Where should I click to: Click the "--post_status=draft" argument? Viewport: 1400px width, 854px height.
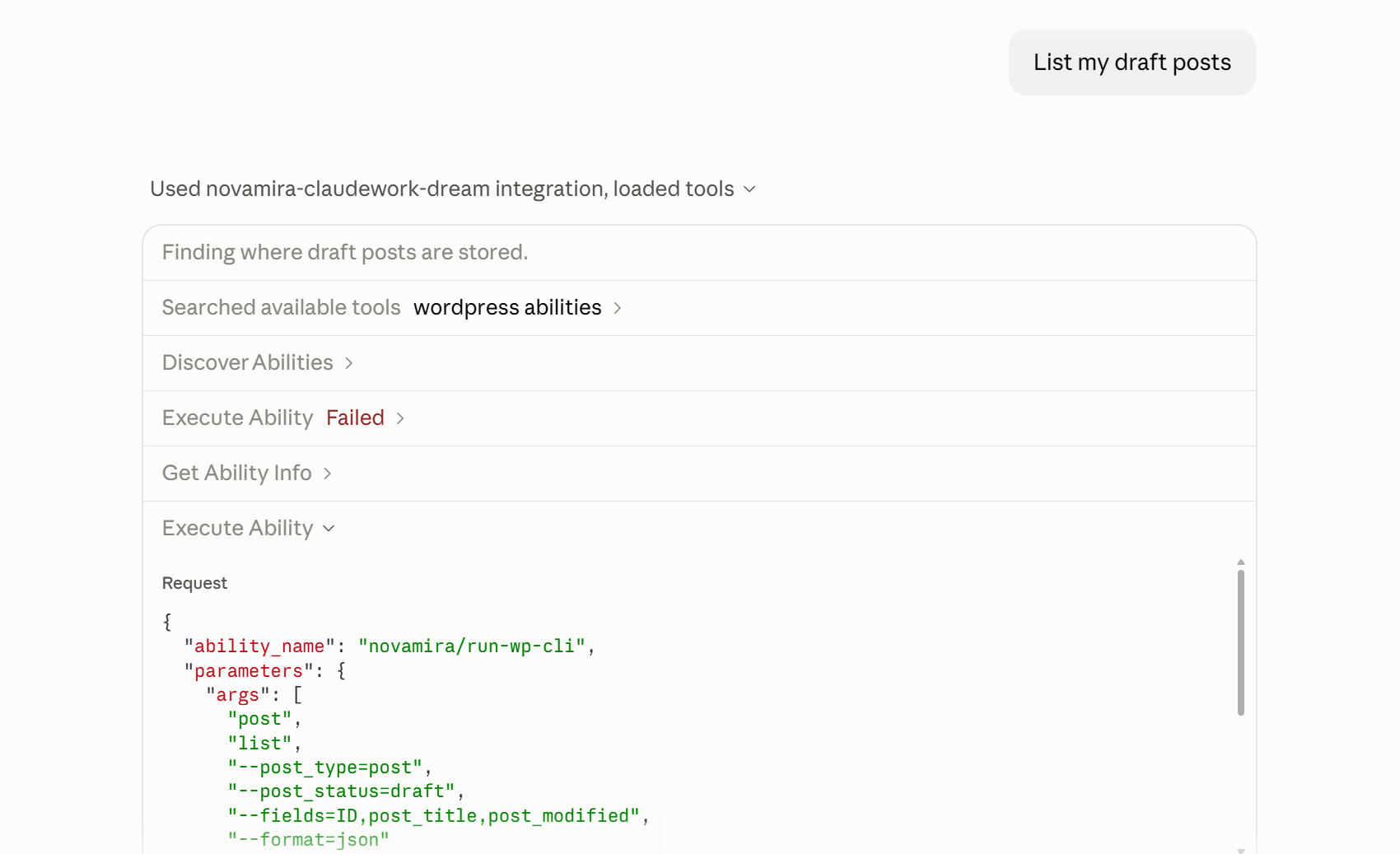coord(341,791)
